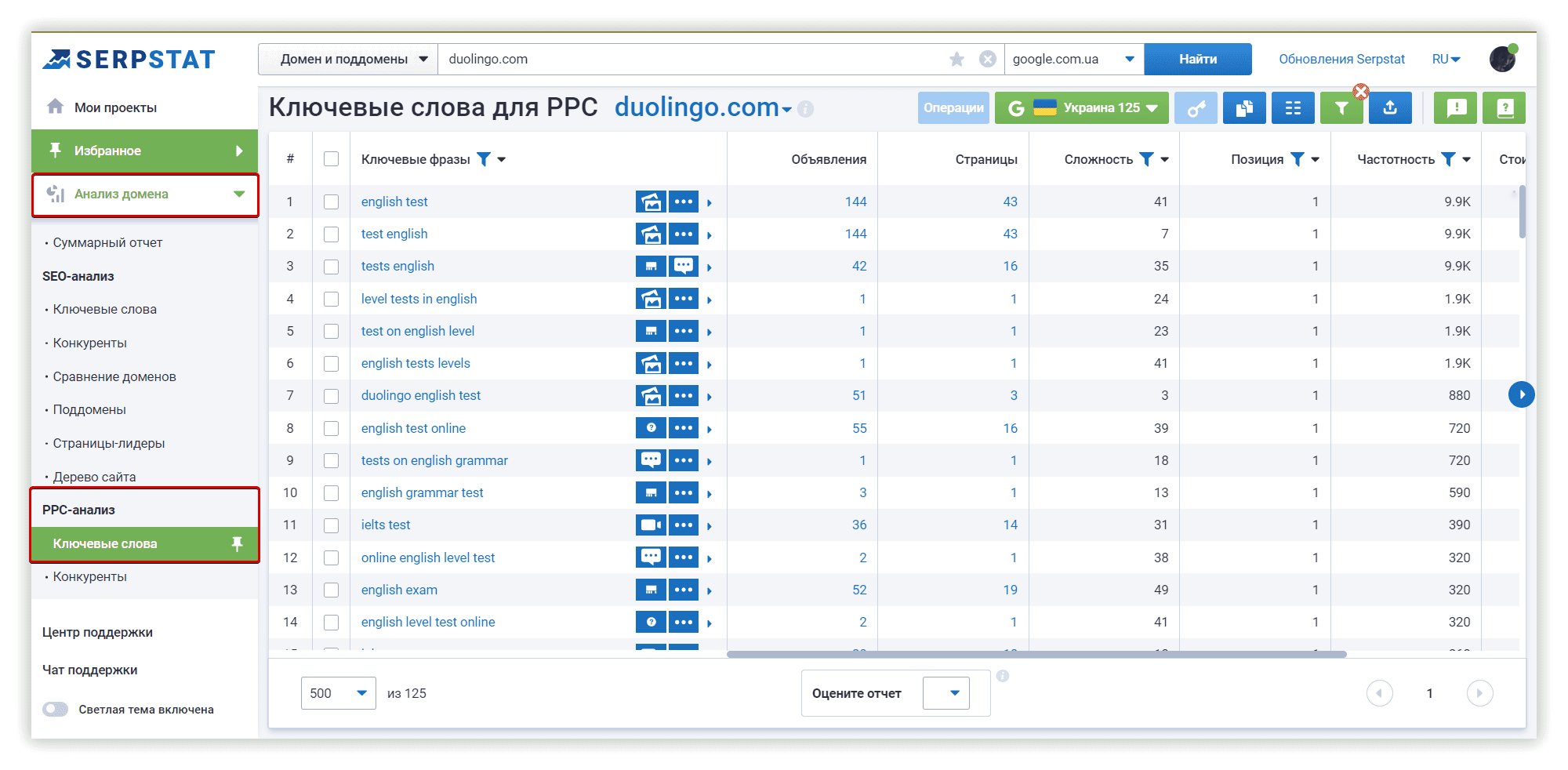
Task: Click the vertical scrollbar of the table
Action: coord(1522,211)
